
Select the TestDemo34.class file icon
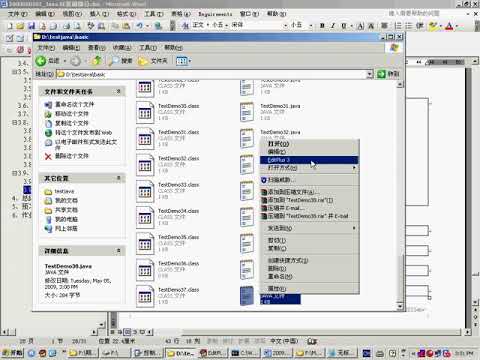click(x=145, y=218)
